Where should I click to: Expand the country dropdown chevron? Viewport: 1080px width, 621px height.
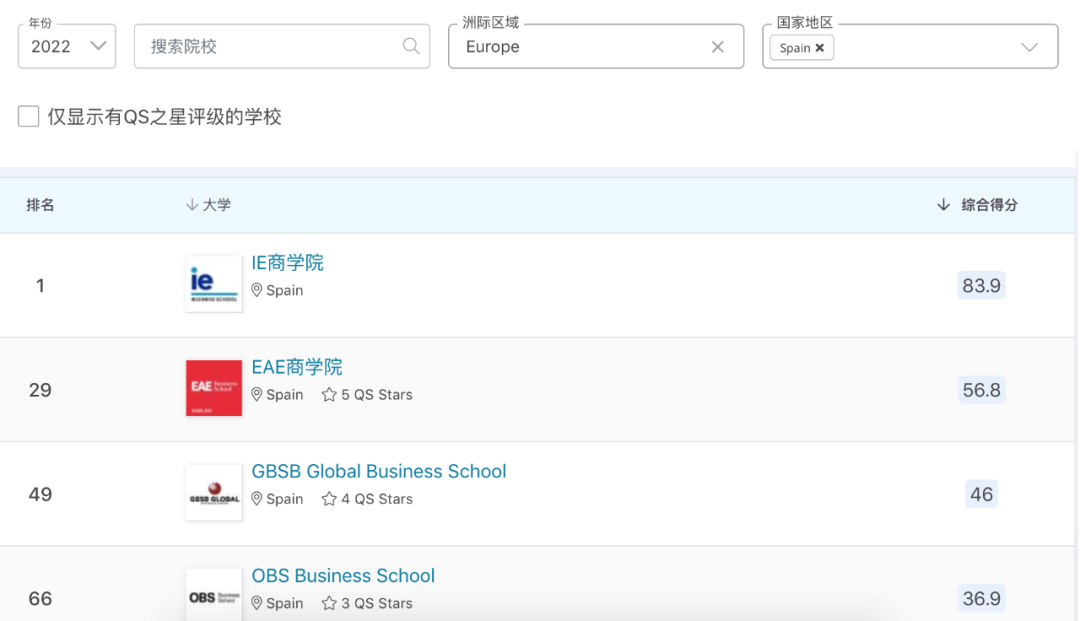coord(1029,48)
